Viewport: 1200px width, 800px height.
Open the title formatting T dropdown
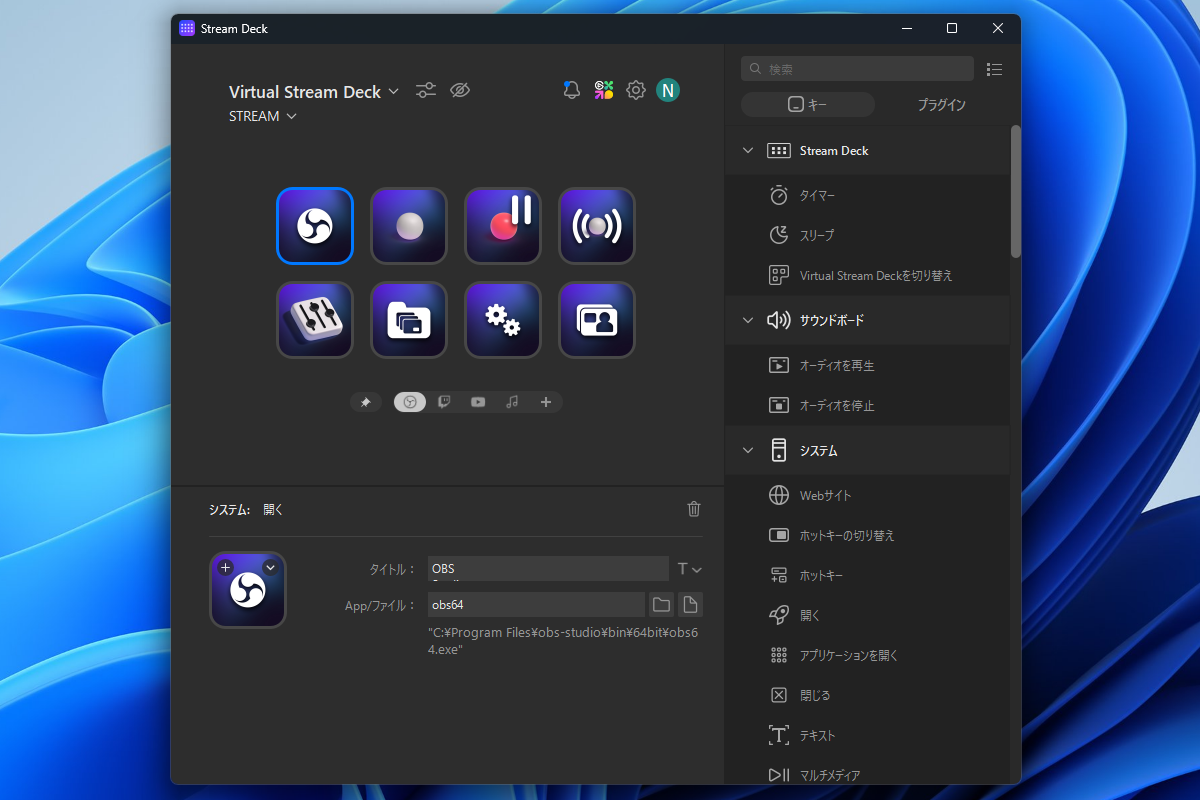[x=689, y=568]
